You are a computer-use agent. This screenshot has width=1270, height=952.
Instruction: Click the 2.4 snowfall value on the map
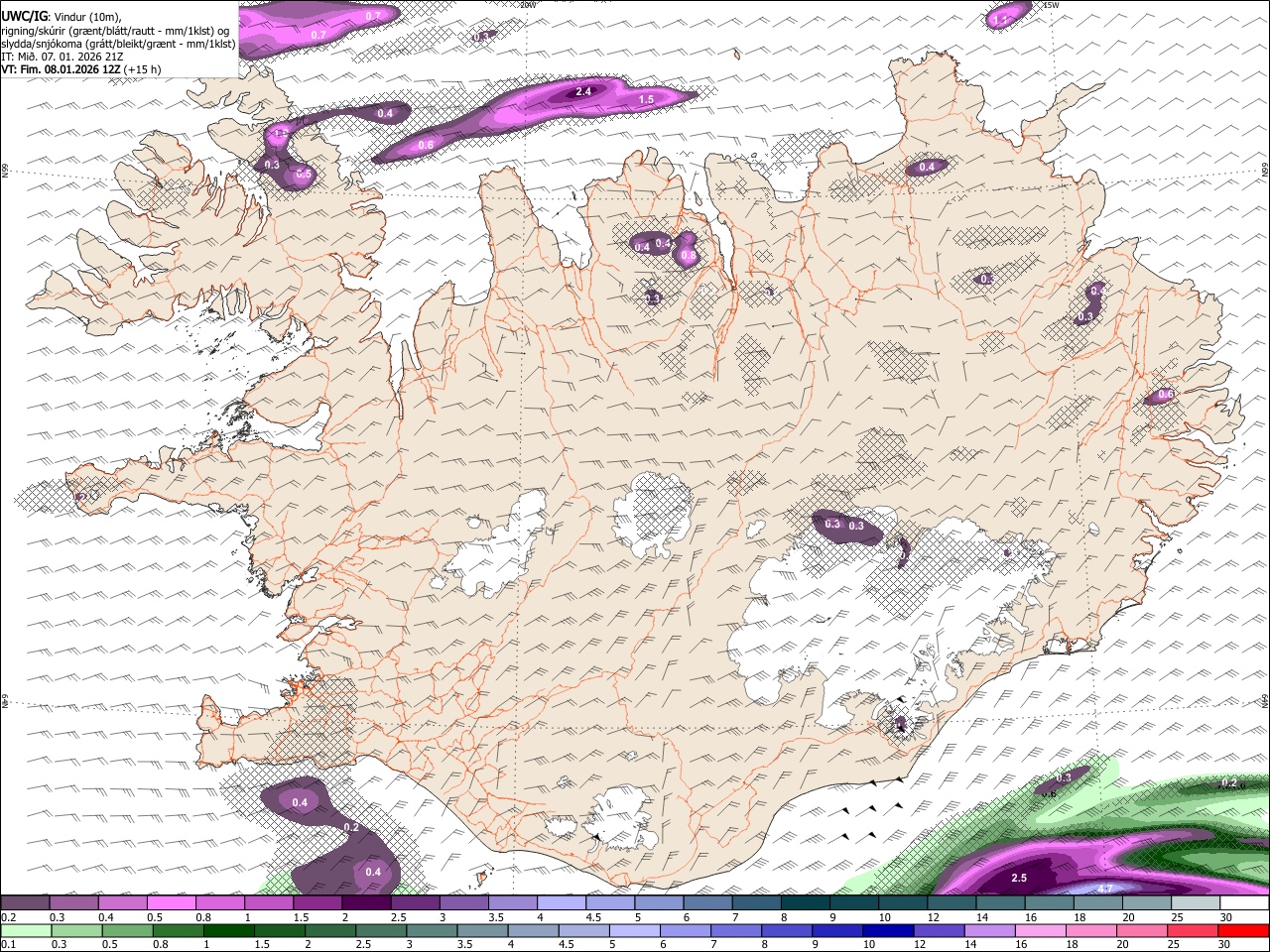[x=583, y=91]
